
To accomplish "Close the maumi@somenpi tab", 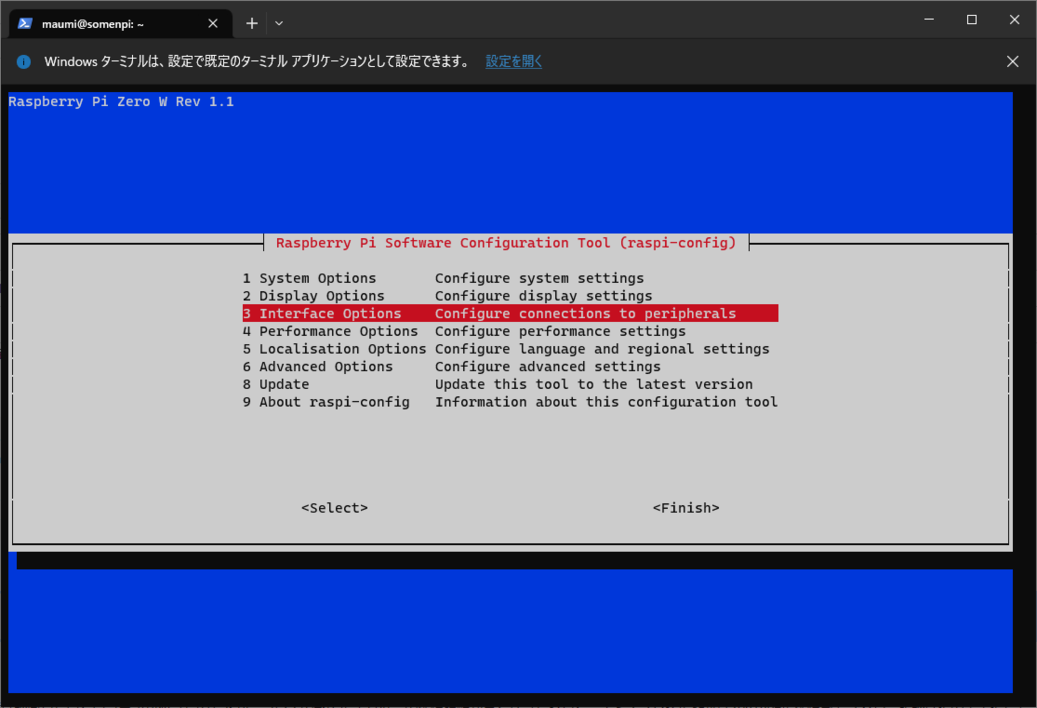I will [213, 24].
